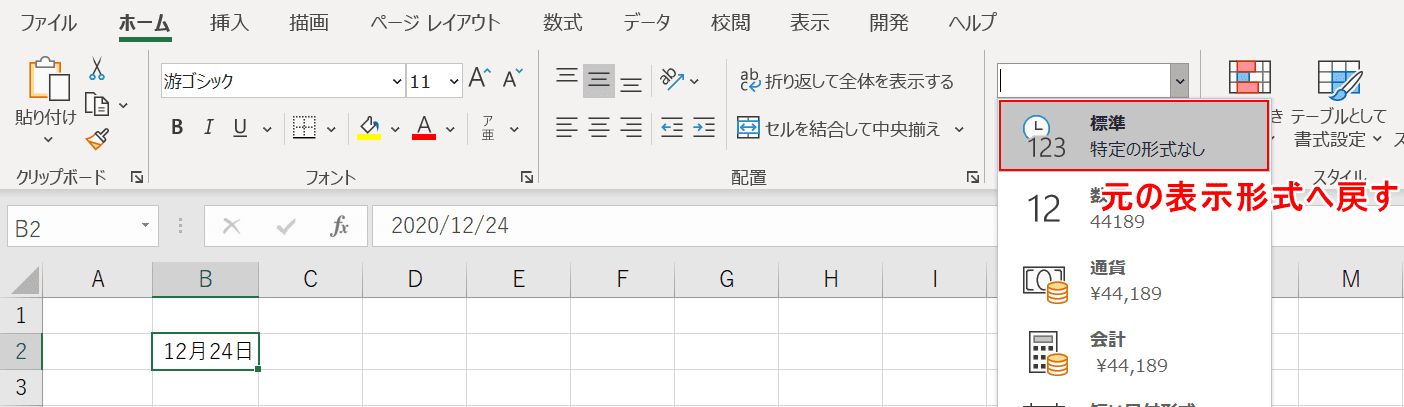This screenshot has height=407, width=1404.
Task: Expand font color palette arrow
Action: coord(450,128)
